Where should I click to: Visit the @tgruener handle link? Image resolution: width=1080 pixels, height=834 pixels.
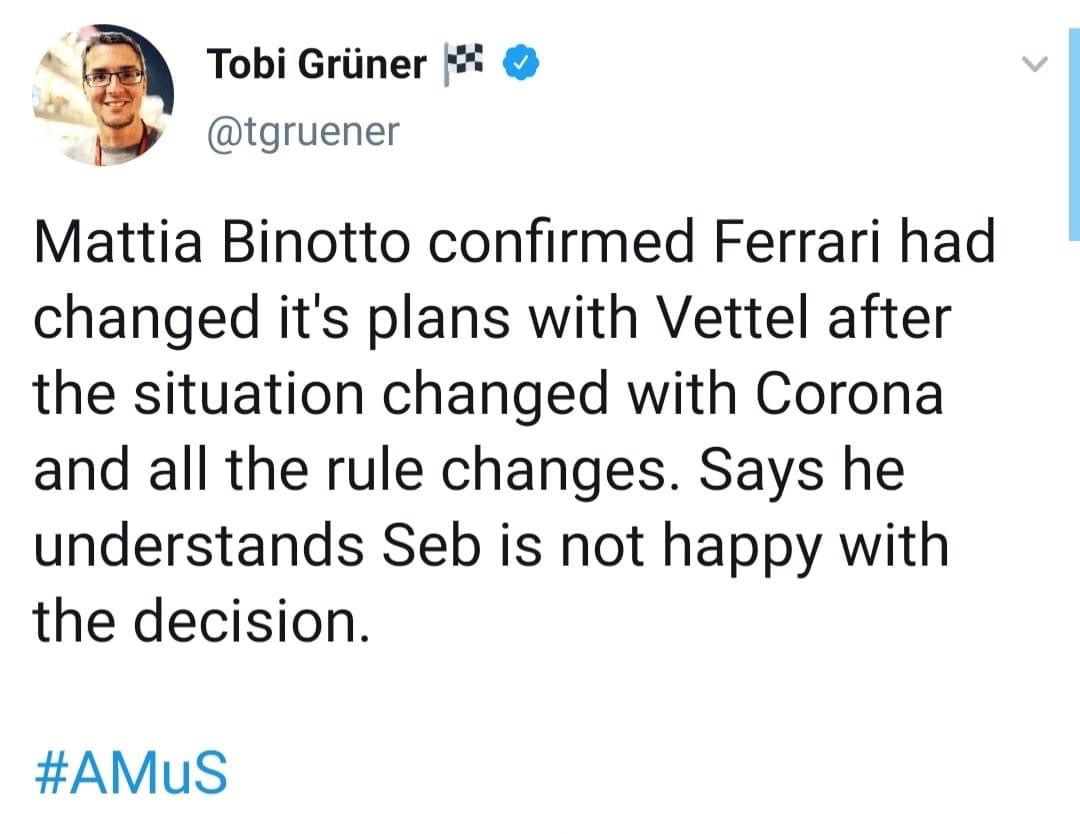[303, 132]
